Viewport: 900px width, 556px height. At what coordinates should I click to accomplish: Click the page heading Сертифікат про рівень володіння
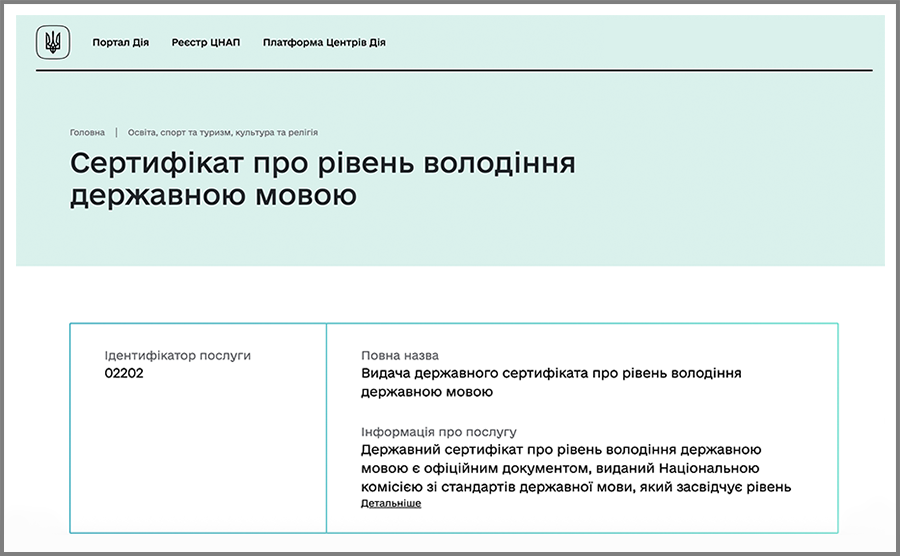pyautogui.click(x=323, y=179)
